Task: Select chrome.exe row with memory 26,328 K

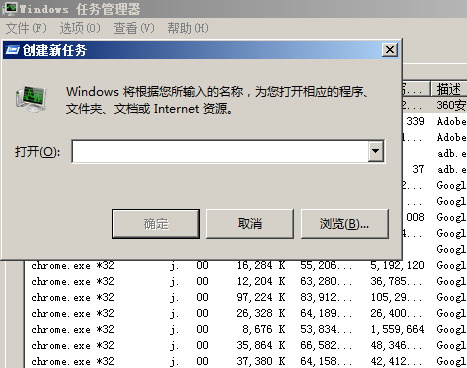Action: coord(246,313)
